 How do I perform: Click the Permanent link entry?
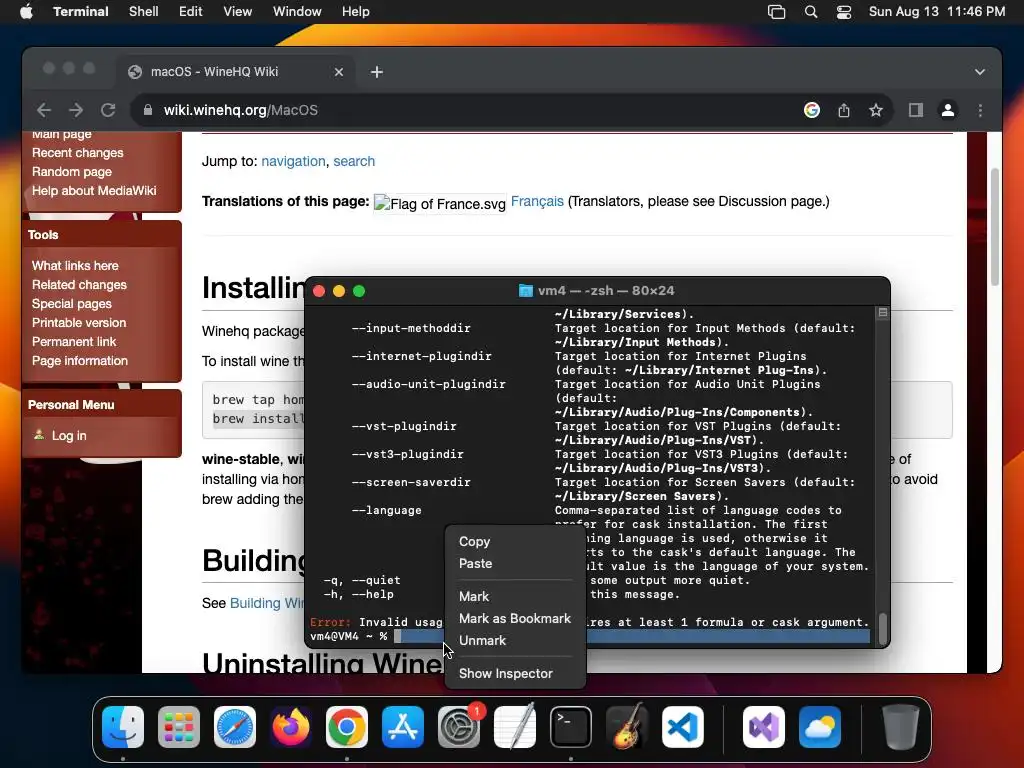74,342
